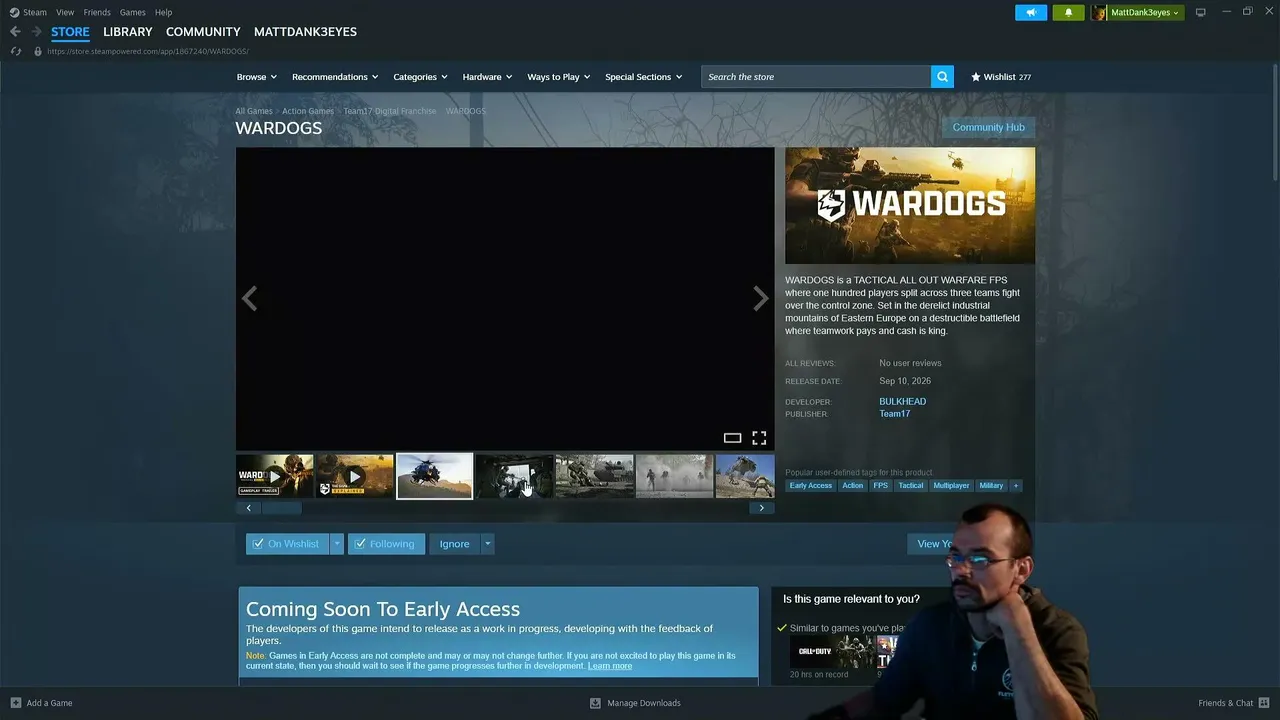Screen dimensions: 1280x720
Task: Click the magnifier search button
Action: [942, 77]
